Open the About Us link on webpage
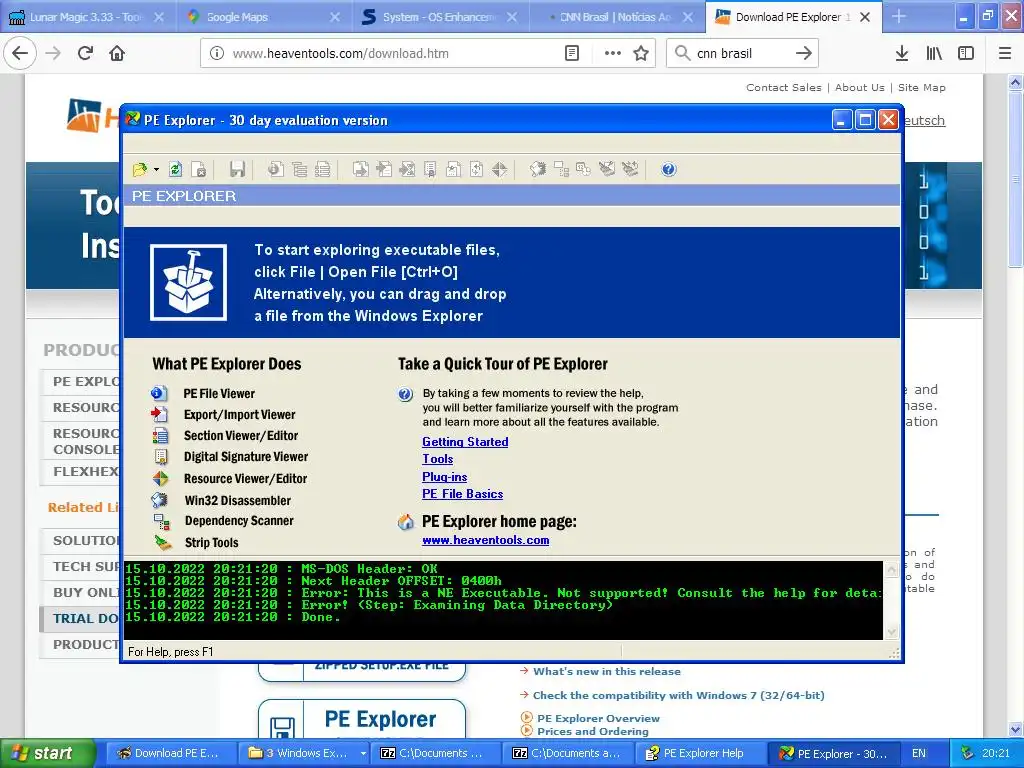This screenshot has height=768, width=1024. (859, 88)
